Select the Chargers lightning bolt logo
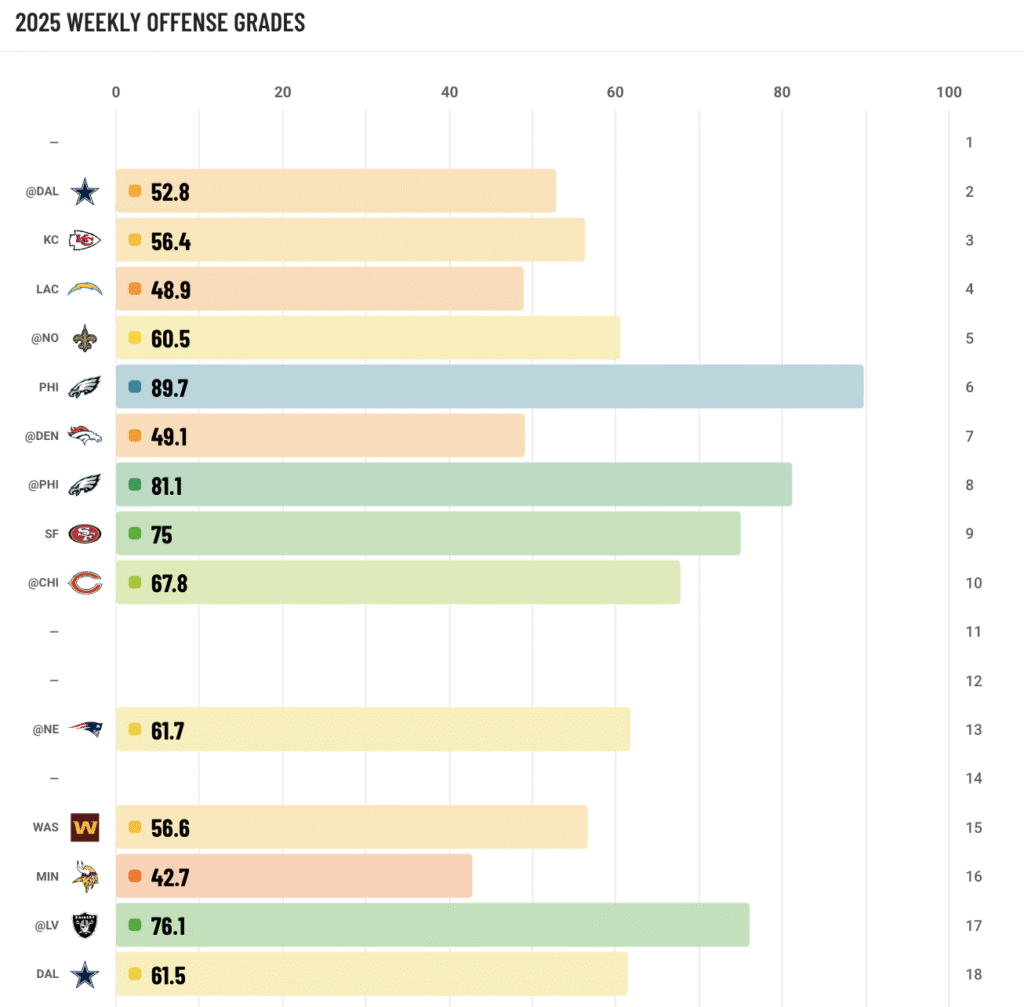The height and width of the screenshot is (1007, 1024). 85,289
